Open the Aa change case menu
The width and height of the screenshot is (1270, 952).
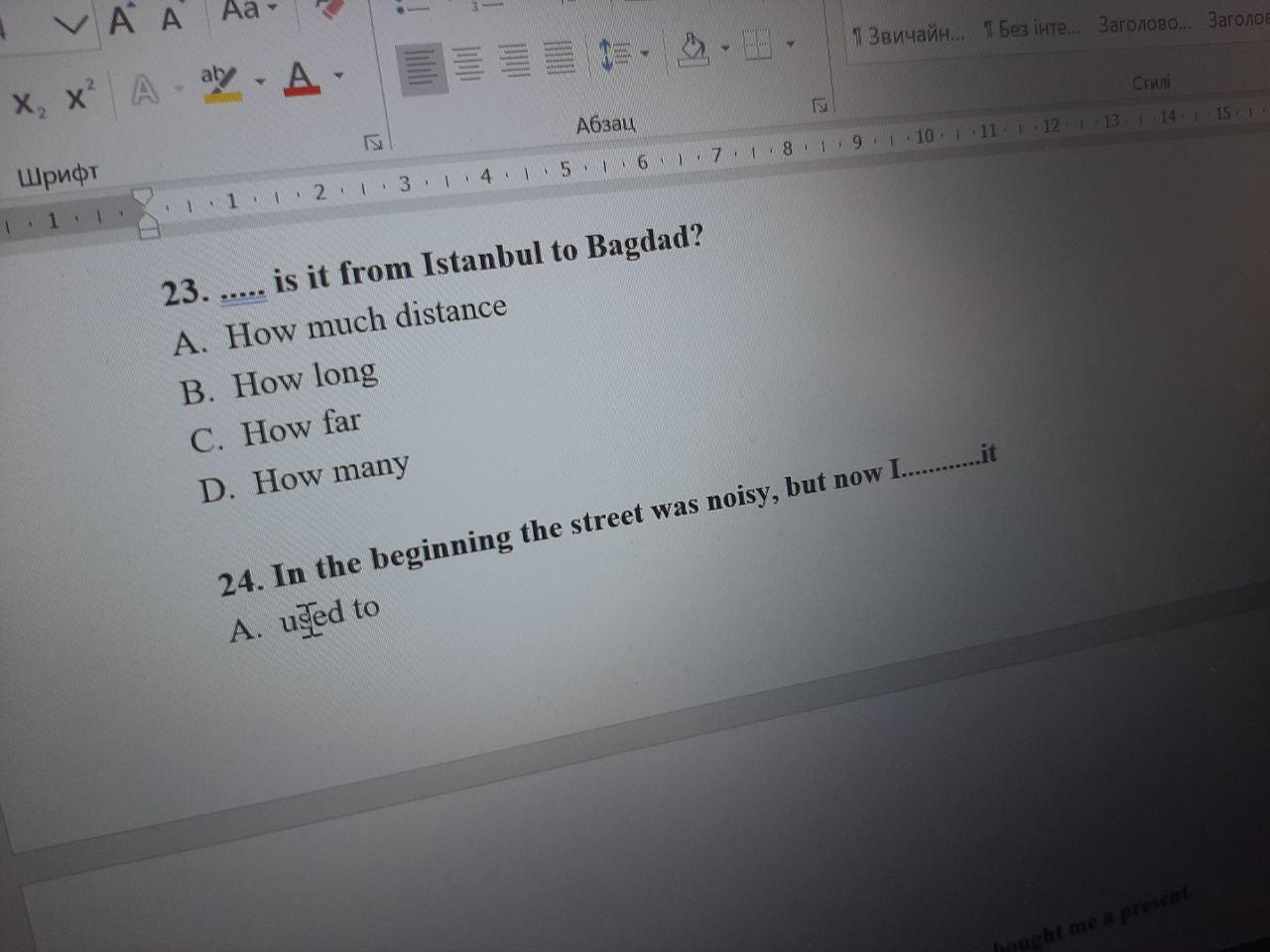pos(247,12)
